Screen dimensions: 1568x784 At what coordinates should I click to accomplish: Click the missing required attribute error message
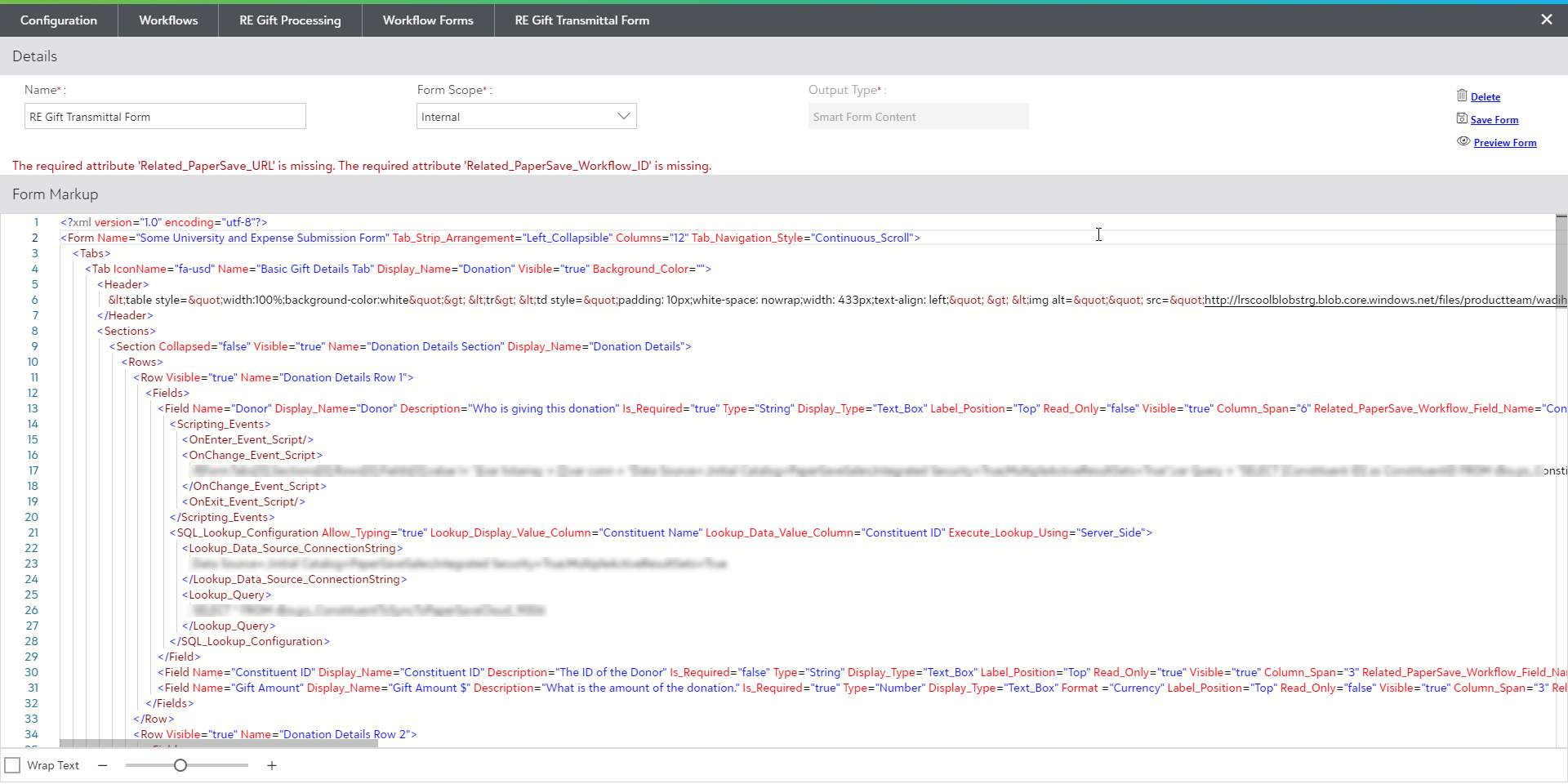click(362, 166)
